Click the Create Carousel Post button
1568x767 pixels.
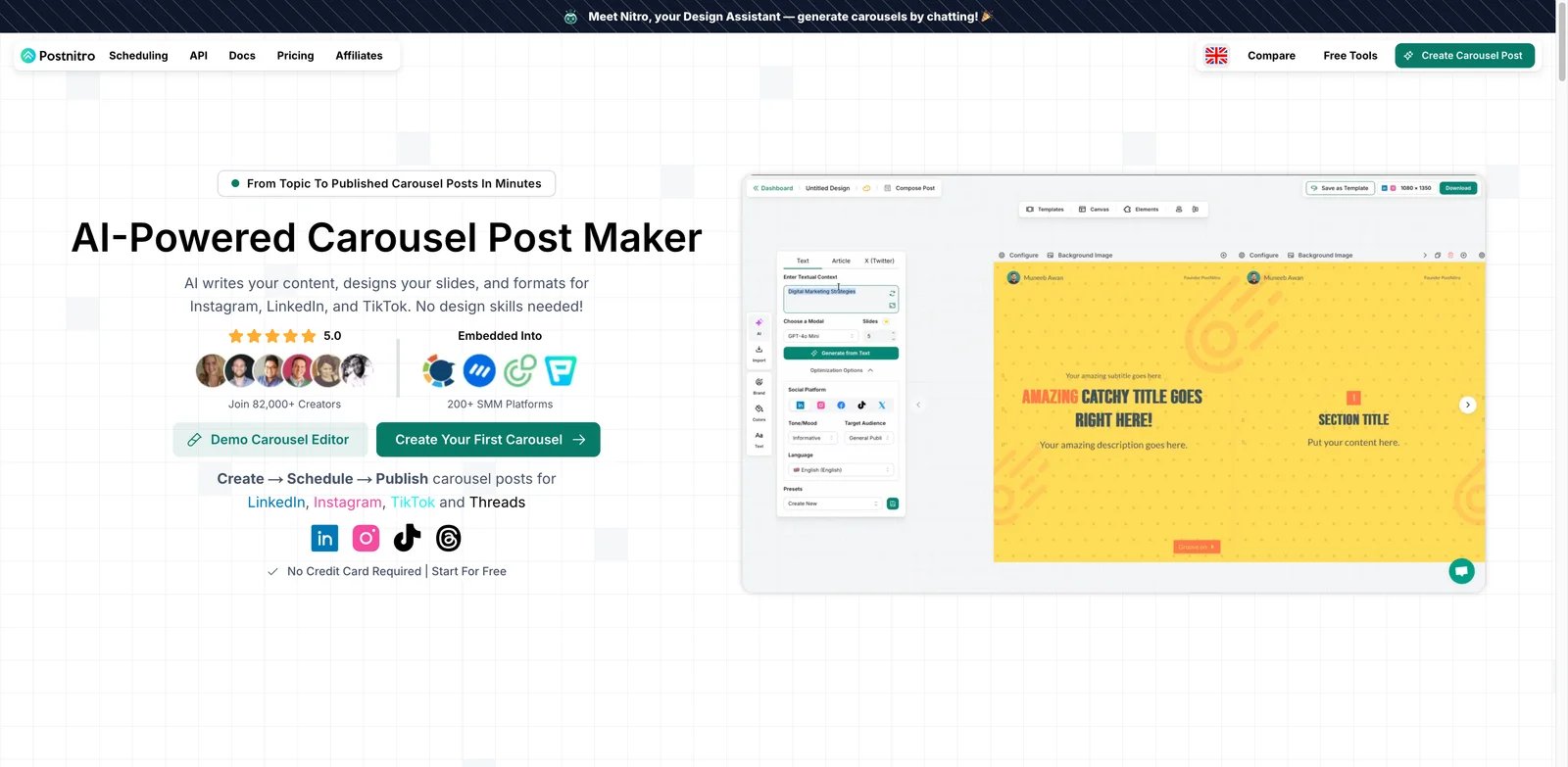point(1464,56)
